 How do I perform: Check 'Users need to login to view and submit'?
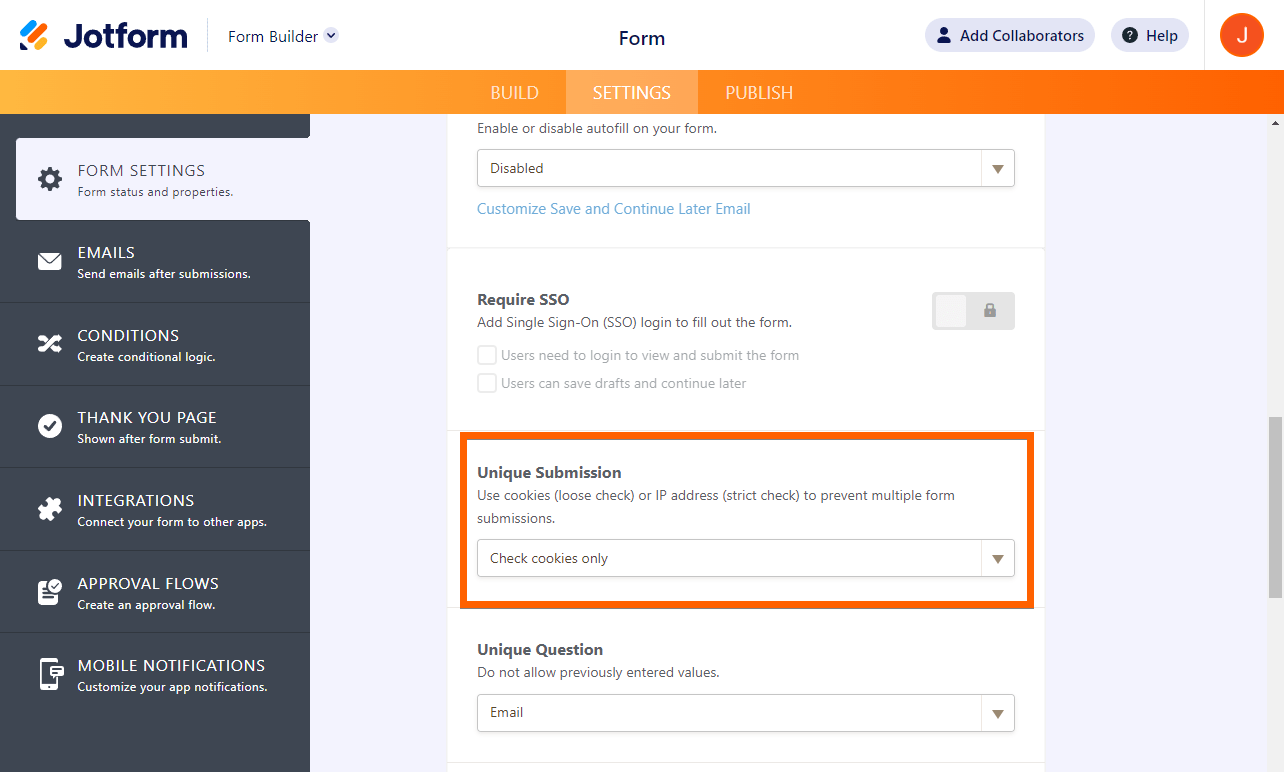click(487, 354)
